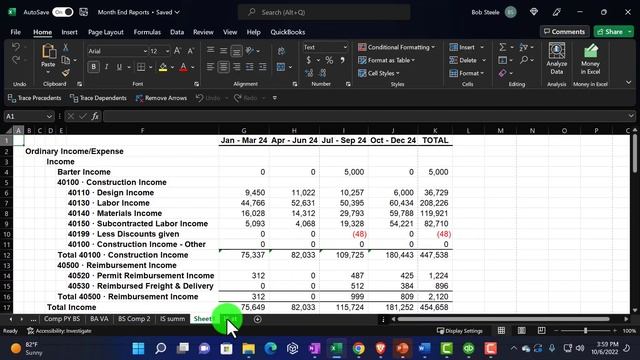Open Money in Excel

(590, 60)
